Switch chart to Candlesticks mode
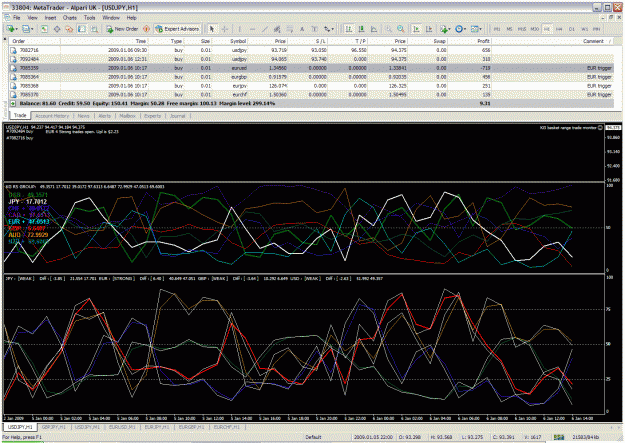 coord(362,29)
